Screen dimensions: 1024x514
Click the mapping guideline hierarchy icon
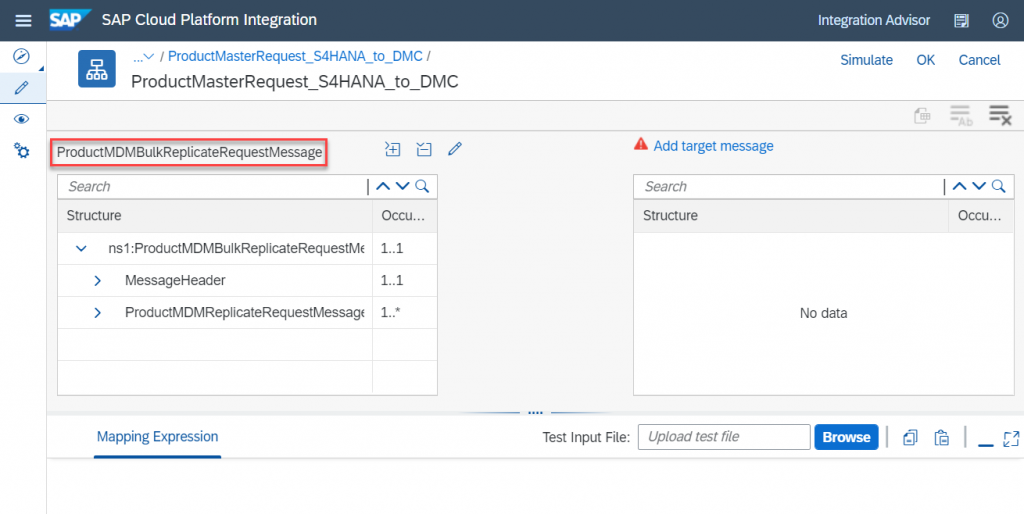[x=97, y=69]
